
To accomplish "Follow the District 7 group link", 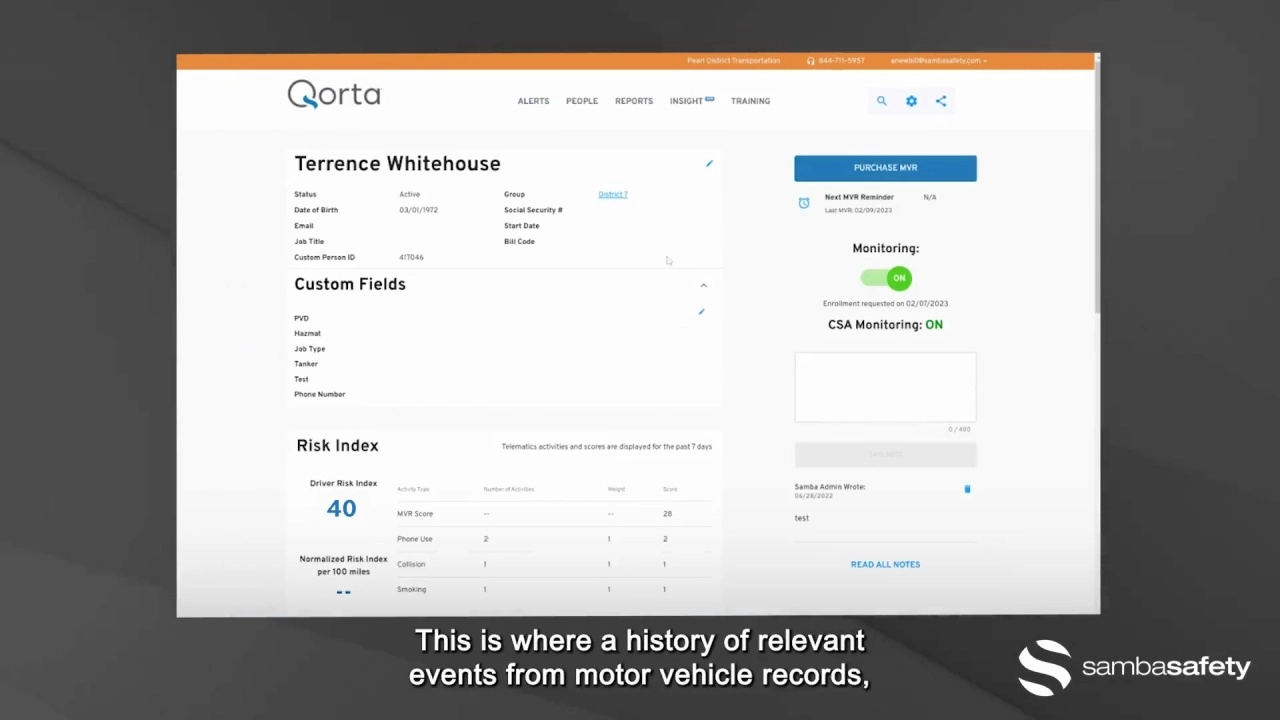I will 613,195.
